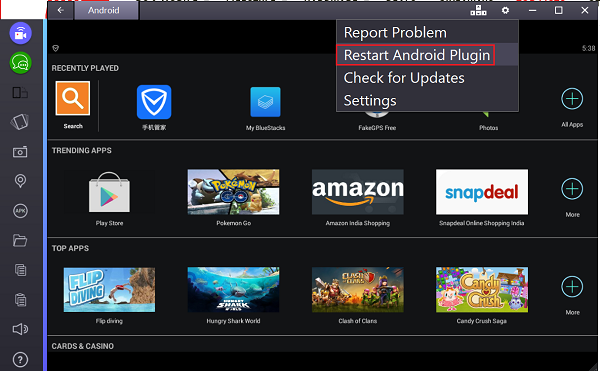Click the paste clipboard icon in sidebar
The width and height of the screenshot is (600, 371).
point(20,299)
